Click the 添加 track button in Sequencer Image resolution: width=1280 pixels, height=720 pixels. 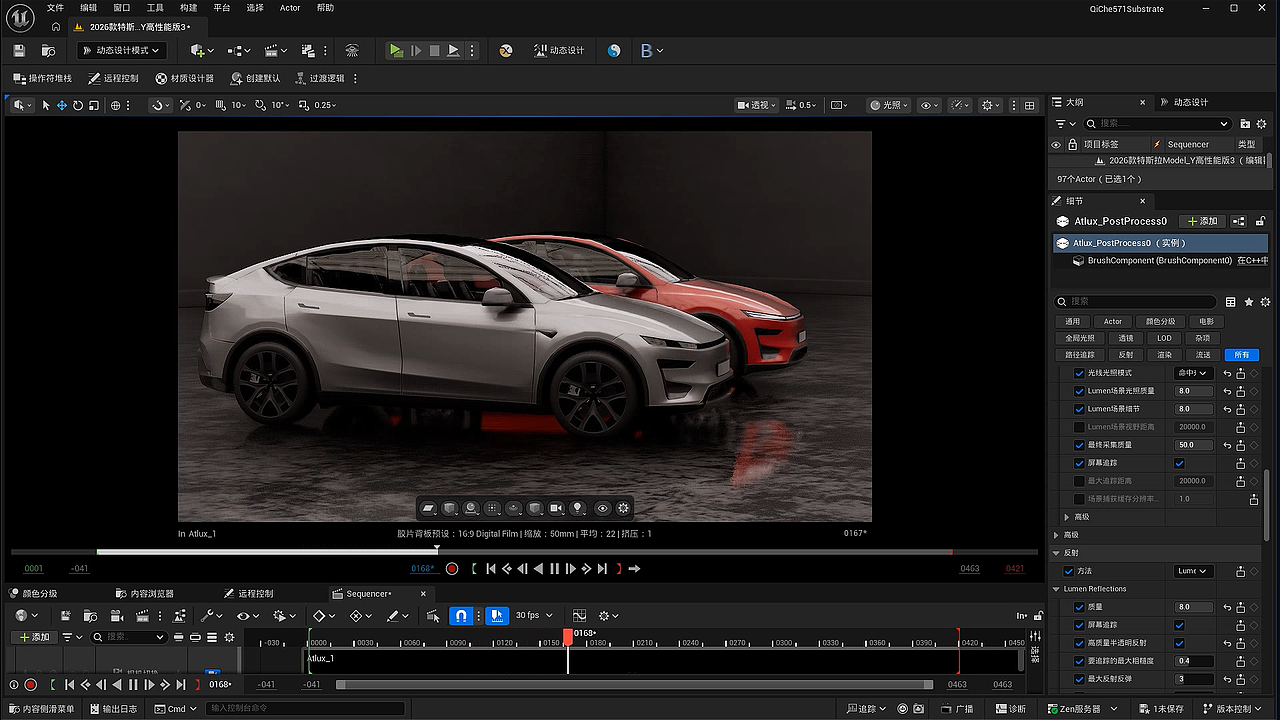(33, 637)
